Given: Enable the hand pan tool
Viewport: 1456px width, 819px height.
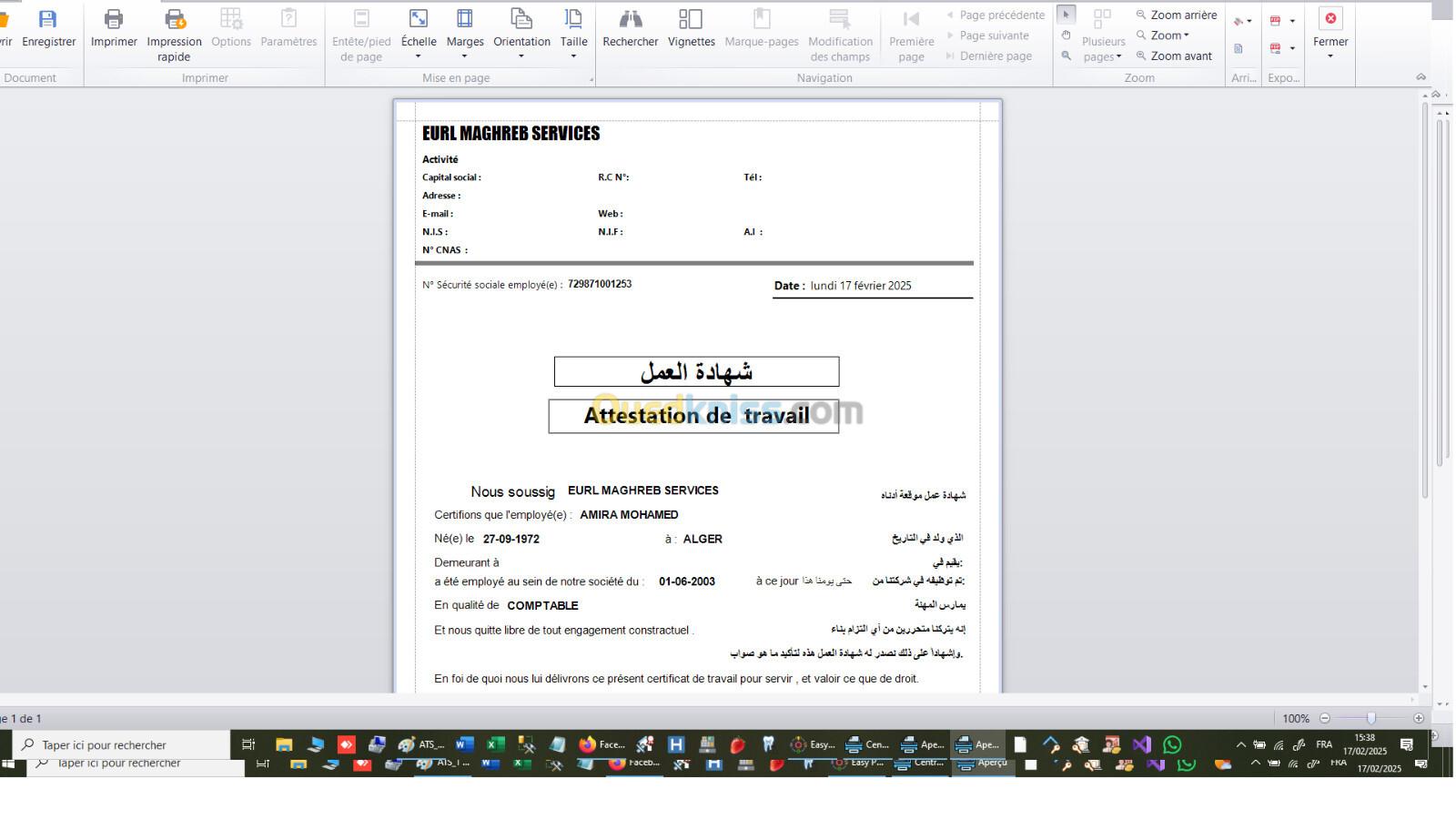Looking at the screenshot, I should click(1066, 35).
